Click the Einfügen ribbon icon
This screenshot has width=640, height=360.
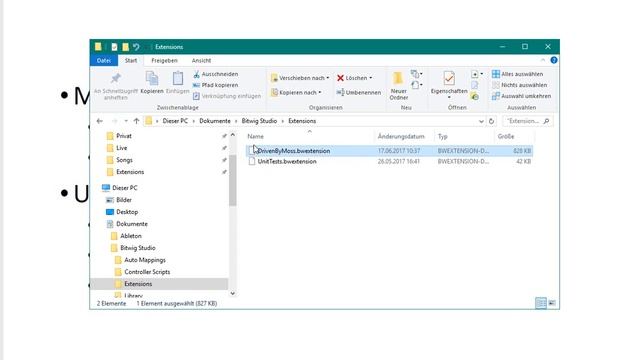(x=178, y=82)
